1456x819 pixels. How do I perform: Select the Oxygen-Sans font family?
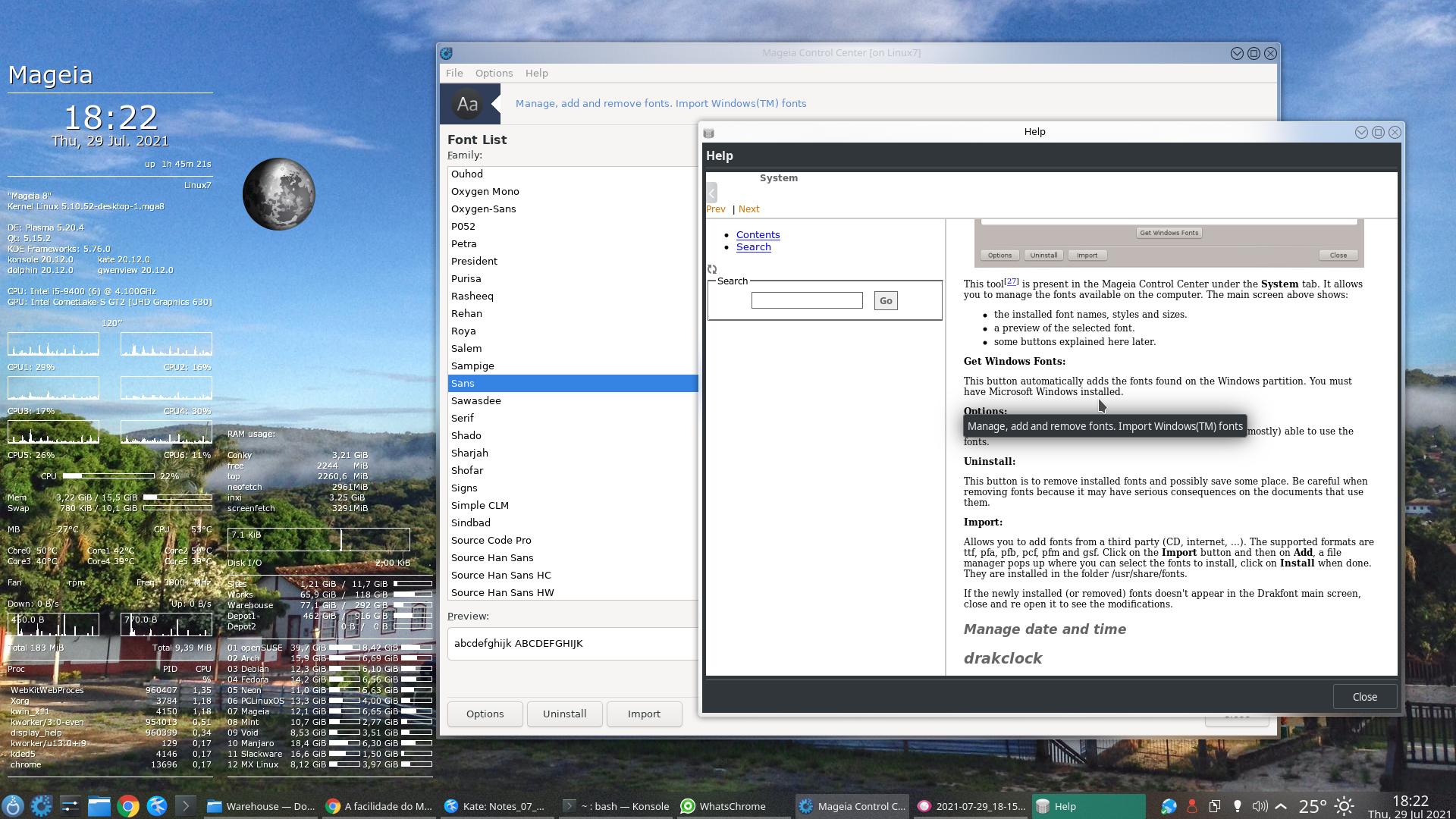(x=573, y=209)
